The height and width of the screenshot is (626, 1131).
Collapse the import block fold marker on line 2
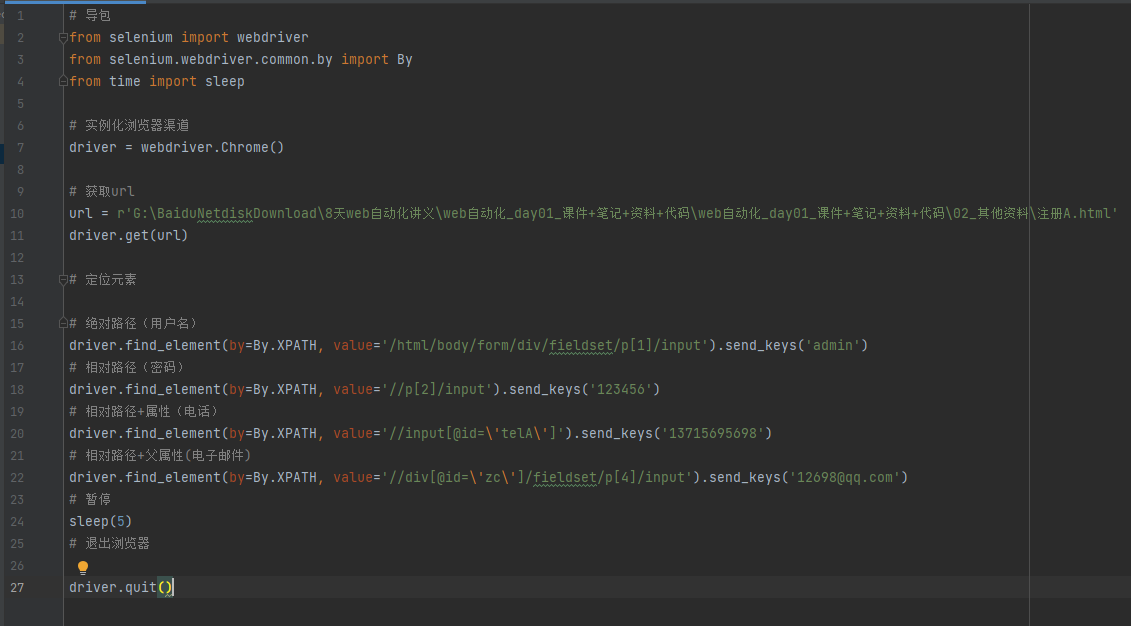(x=63, y=38)
